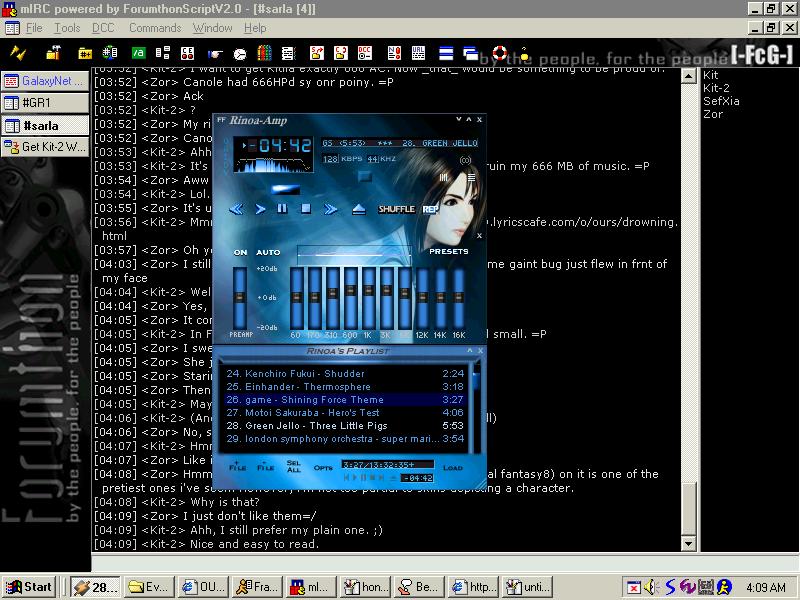Click add file button in playlist
The width and height of the screenshot is (800, 600).
(x=237, y=466)
